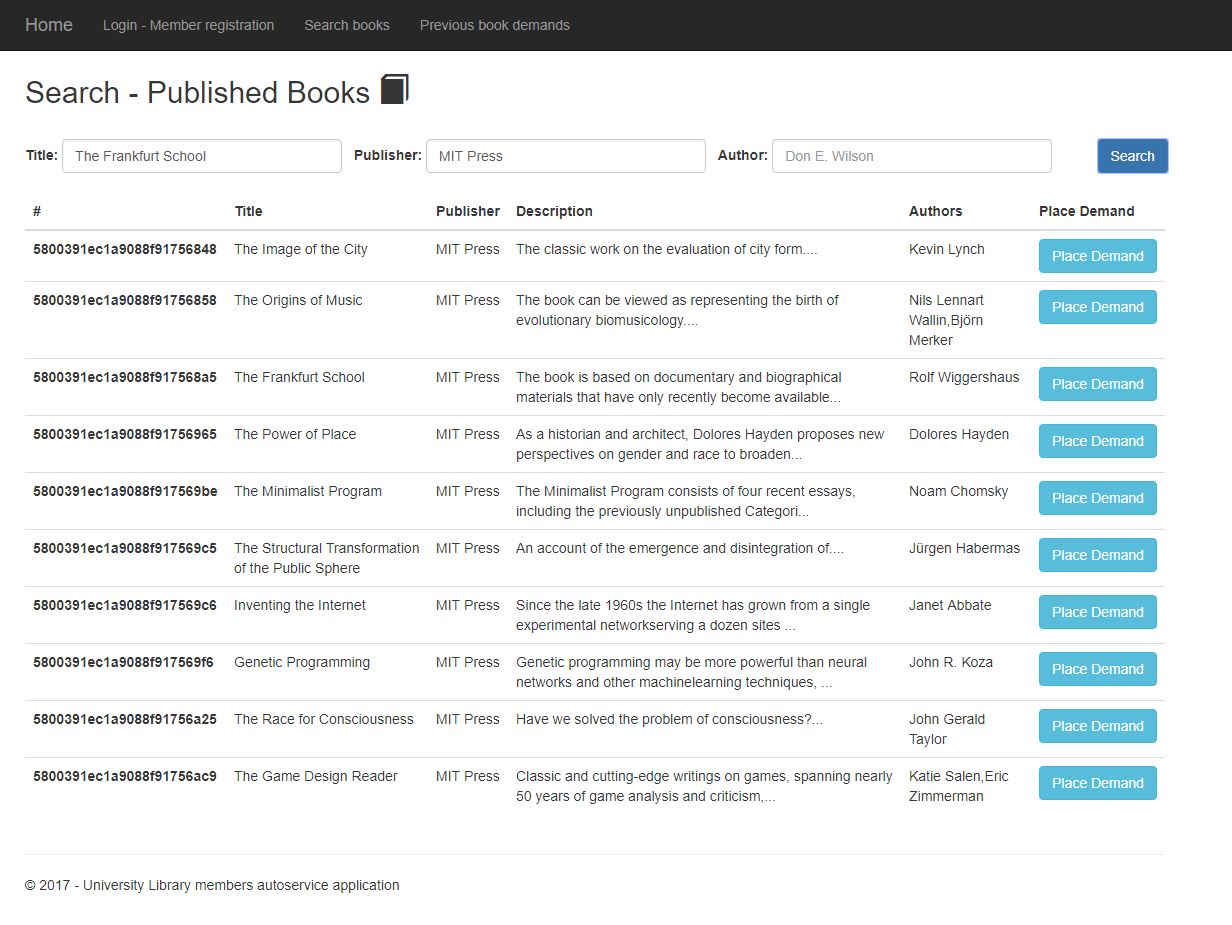Click author John R. Koza
Screen dimensions: 1232x925
[x=951, y=662]
